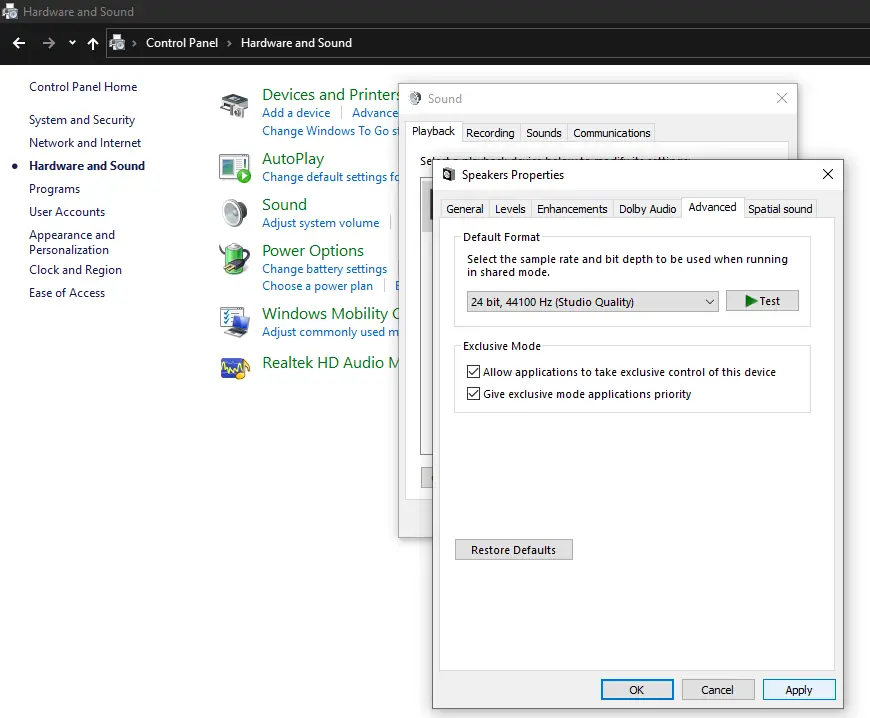Open the AutoPlay heading link

(x=293, y=159)
